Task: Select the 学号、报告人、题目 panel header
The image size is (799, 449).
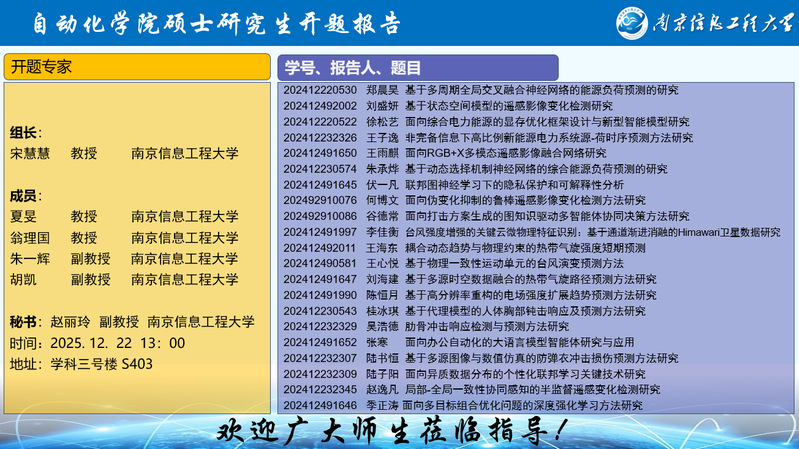Action: point(537,67)
